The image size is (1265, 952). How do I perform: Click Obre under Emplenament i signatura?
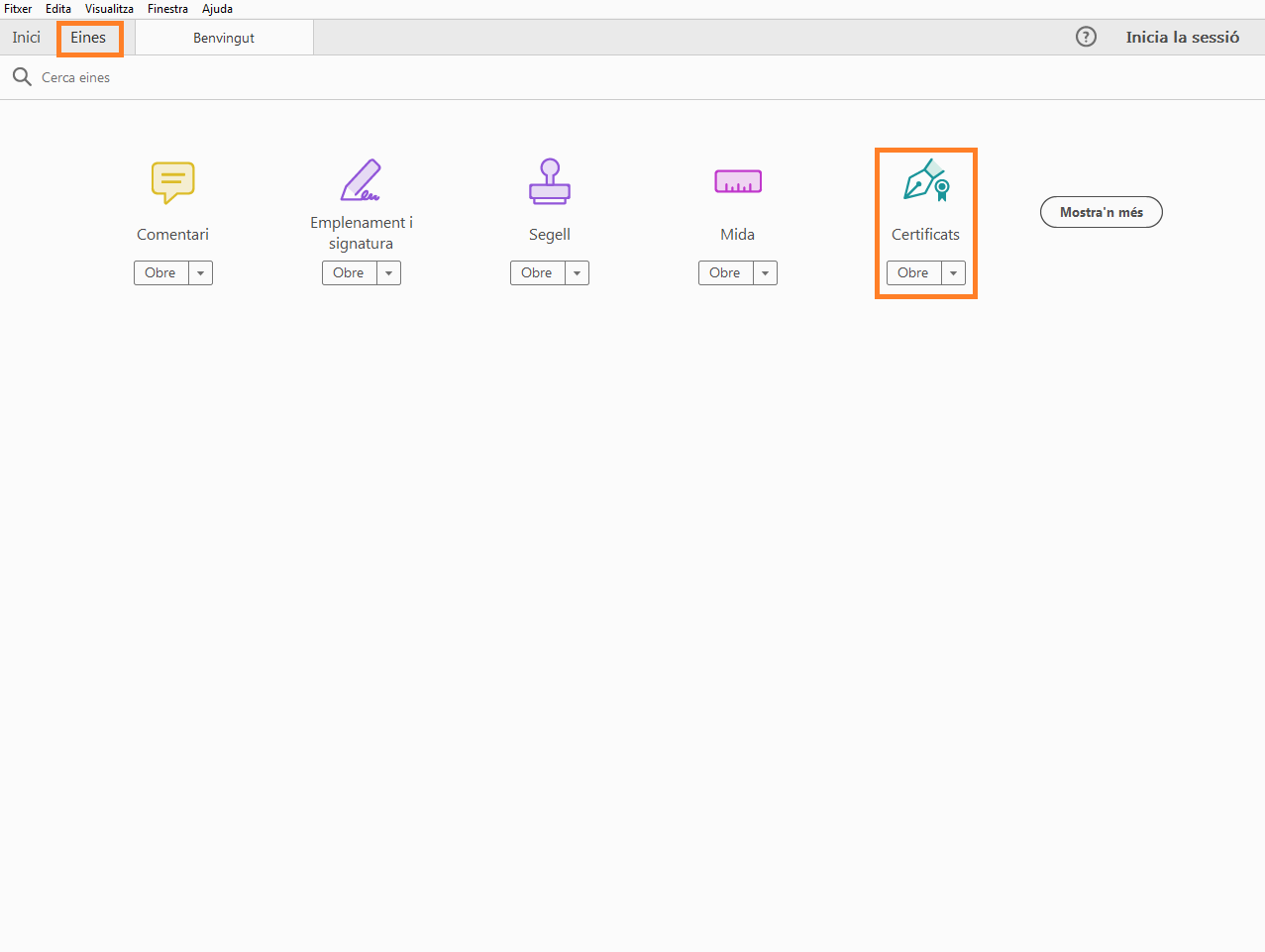(349, 272)
